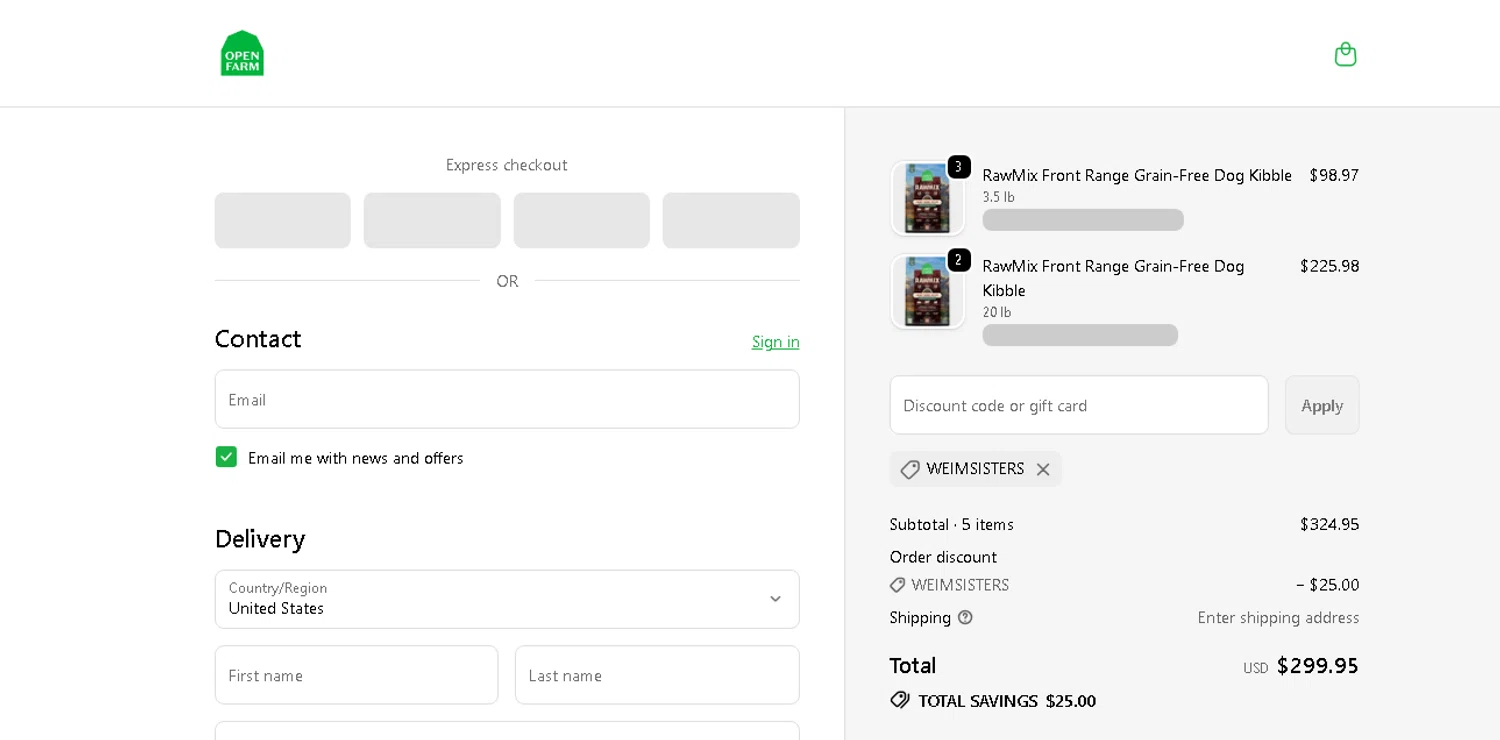Click the 20 lb kibble product thumbnail
The image size is (1500, 740).
[927, 291]
